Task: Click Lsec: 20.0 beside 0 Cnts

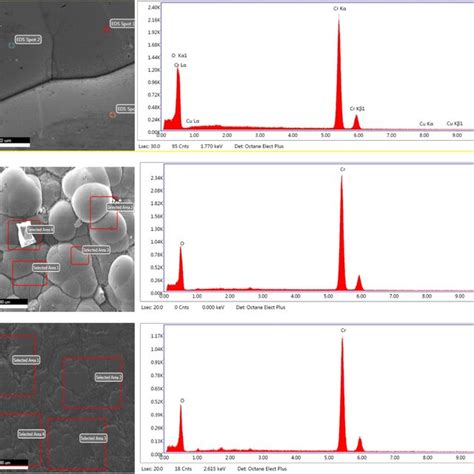Action: pos(152,307)
